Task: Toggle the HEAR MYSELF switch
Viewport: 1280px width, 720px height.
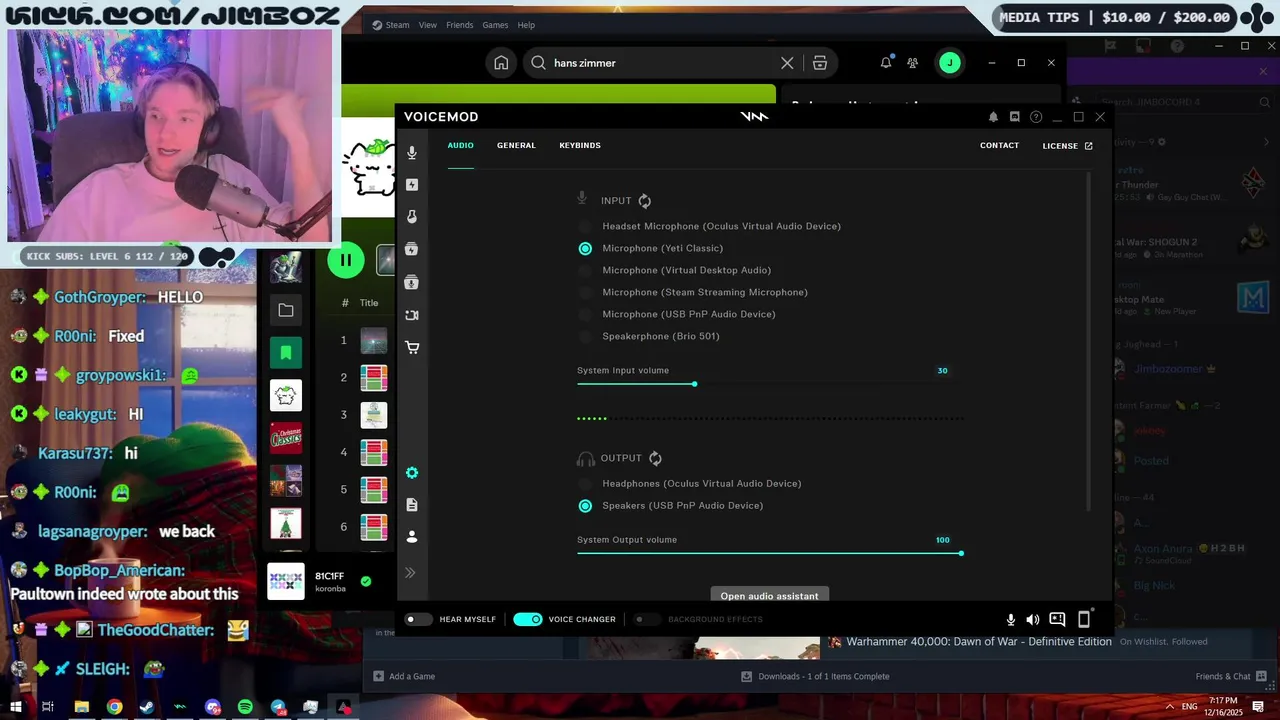Action: (x=418, y=619)
